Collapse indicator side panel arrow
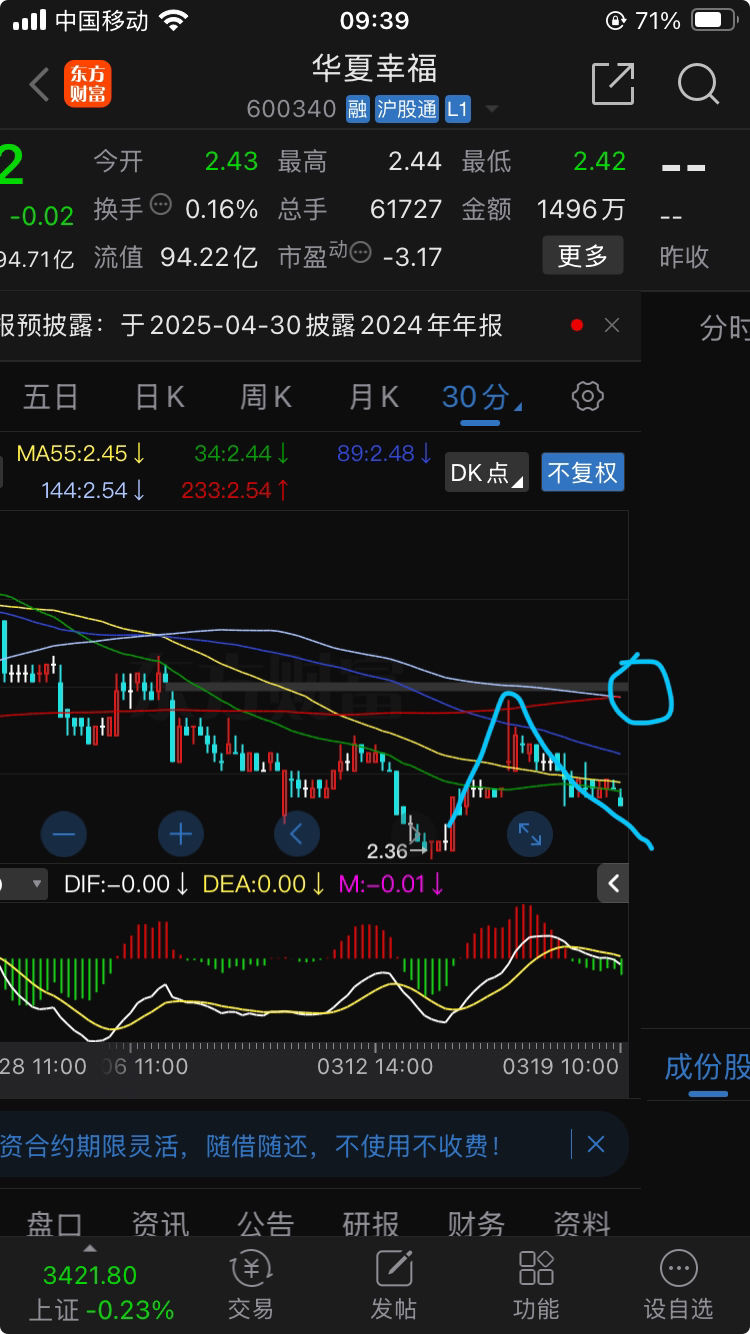Screen dimensions: 750x1334 click(x=613, y=884)
